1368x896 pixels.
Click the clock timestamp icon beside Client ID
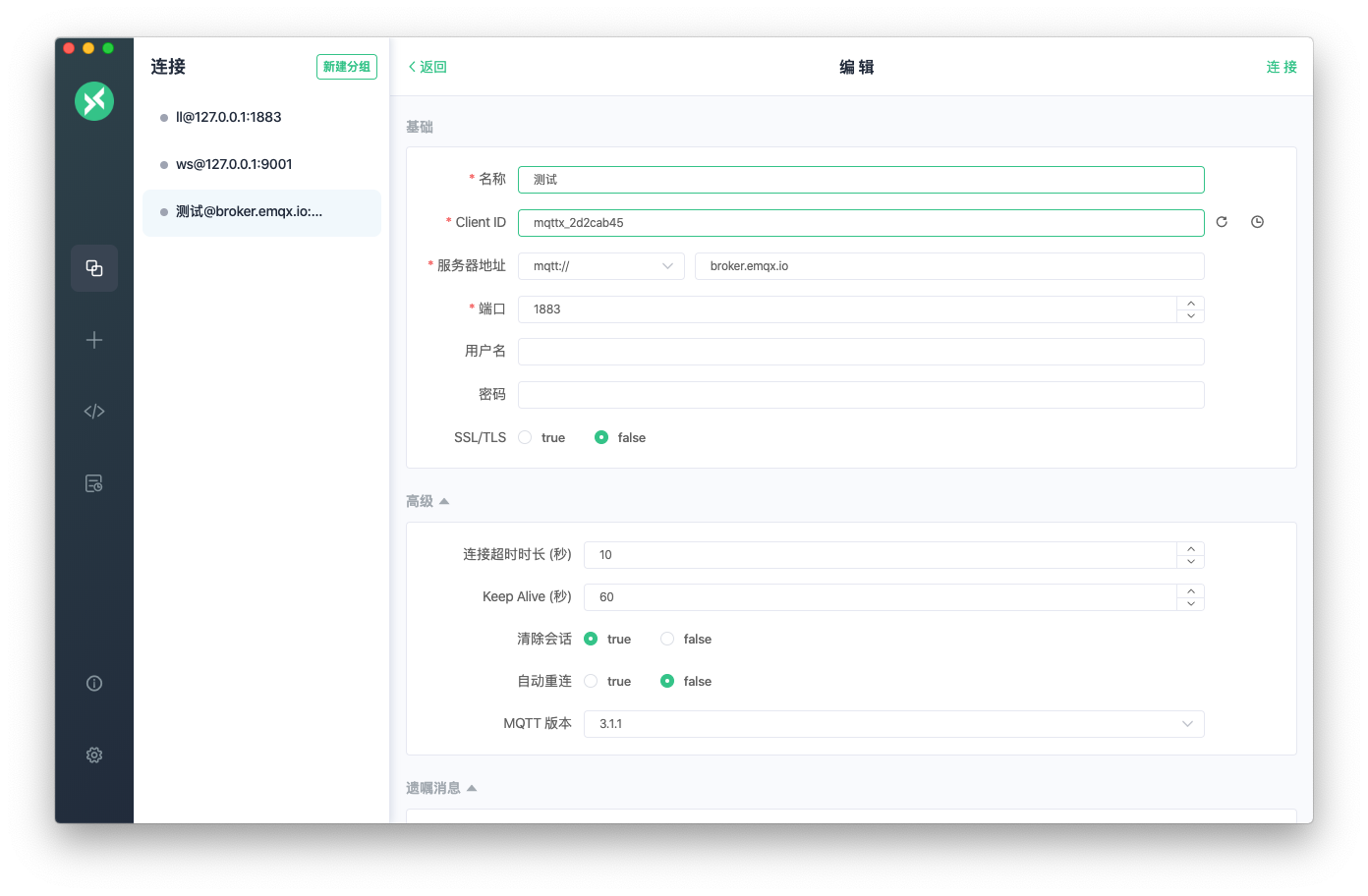click(1257, 222)
